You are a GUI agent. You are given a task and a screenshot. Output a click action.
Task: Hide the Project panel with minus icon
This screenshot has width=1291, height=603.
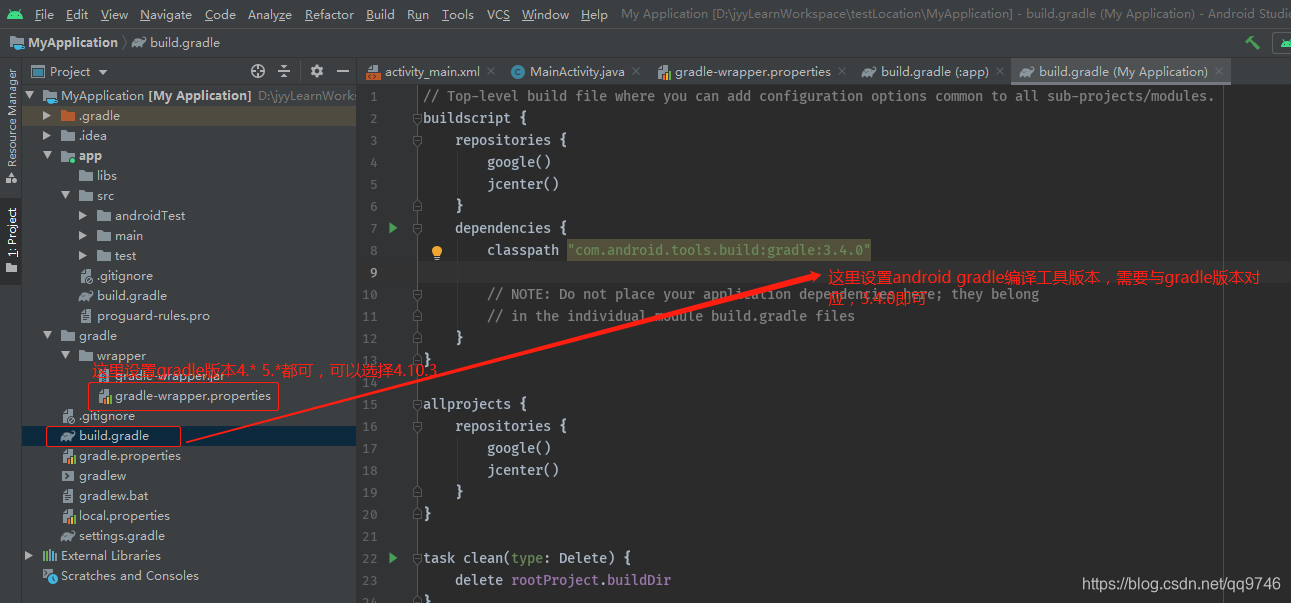(343, 71)
